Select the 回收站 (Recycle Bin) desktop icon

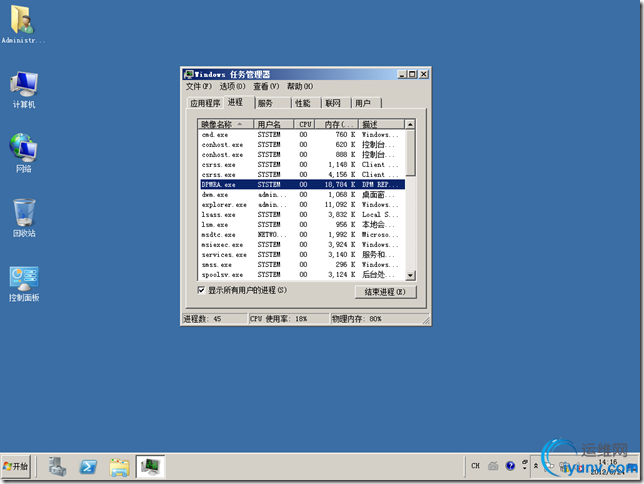pos(24,218)
